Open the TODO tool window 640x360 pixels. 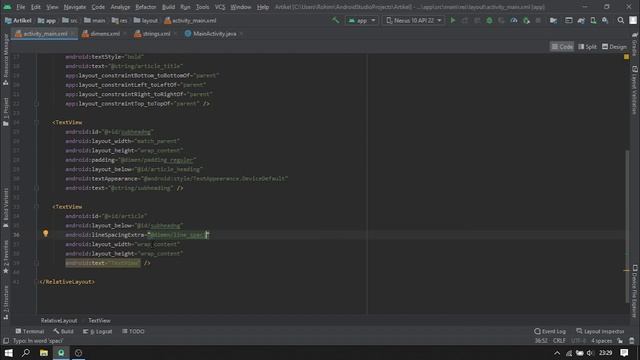point(133,331)
